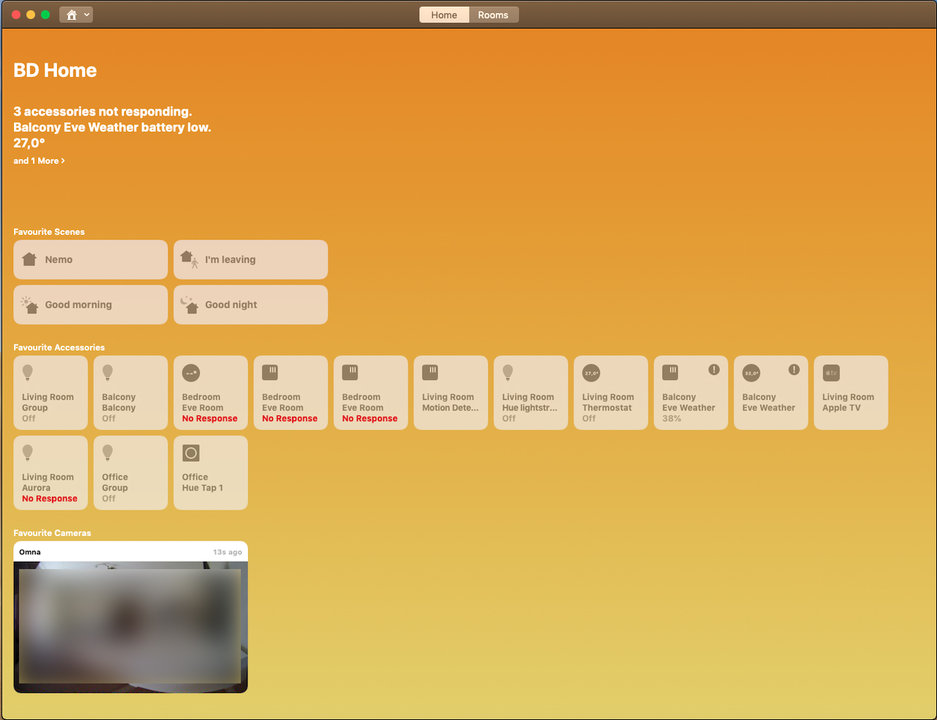Click the 'BD Home' title

point(55,71)
